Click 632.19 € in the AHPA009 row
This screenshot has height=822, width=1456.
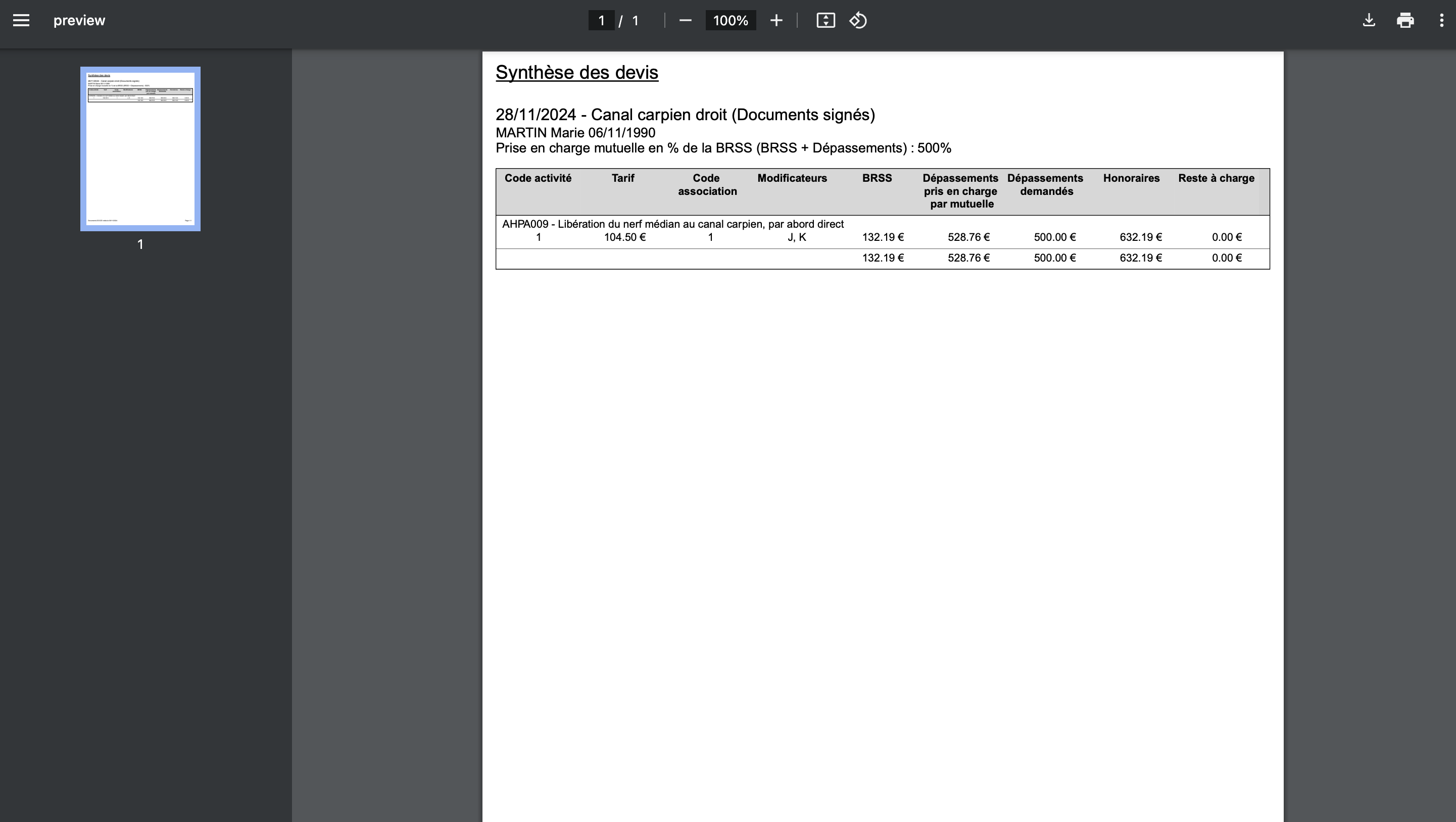tap(1141, 237)
